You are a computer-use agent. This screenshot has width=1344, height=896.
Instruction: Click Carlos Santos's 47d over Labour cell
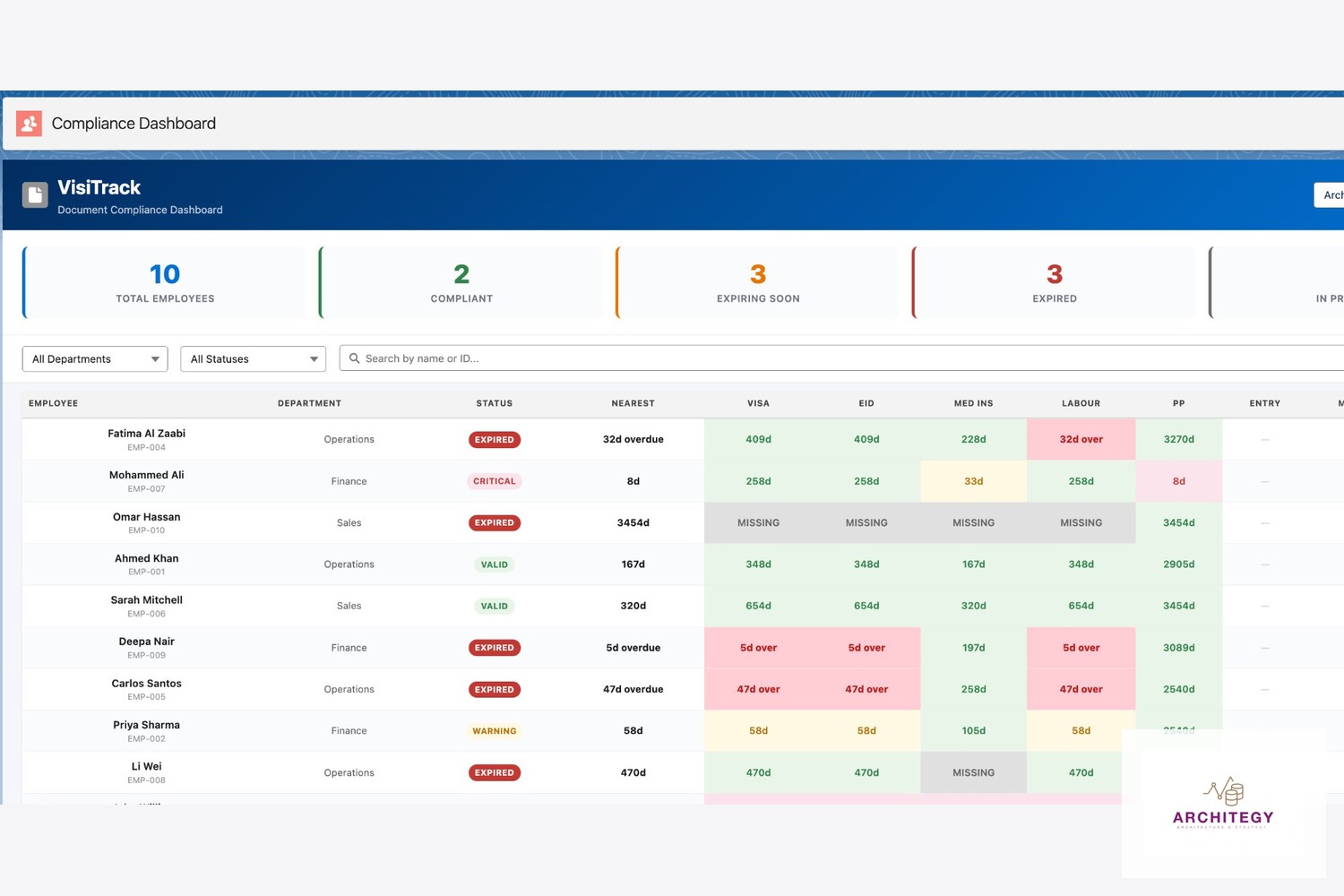click(x=1081, y=690)
